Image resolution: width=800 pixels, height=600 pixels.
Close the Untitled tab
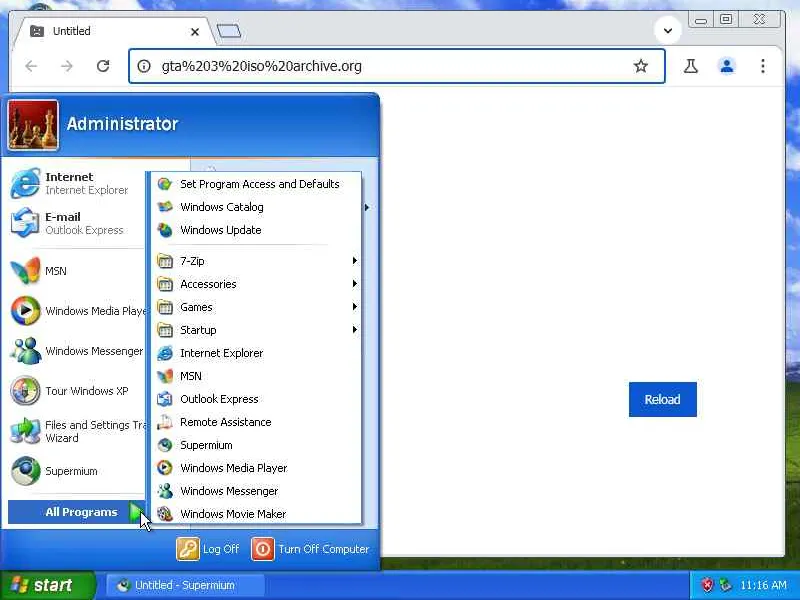click(x=195, y=32)
